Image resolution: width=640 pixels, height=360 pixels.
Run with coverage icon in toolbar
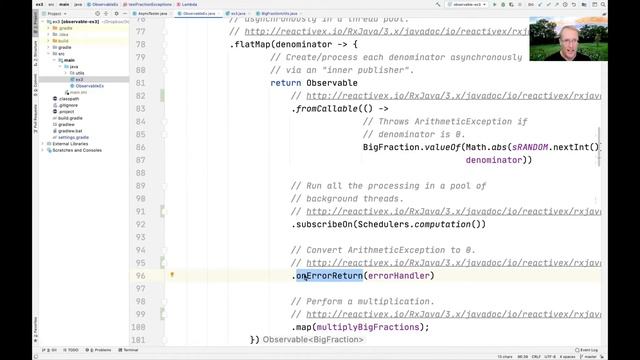click(511, 4)
